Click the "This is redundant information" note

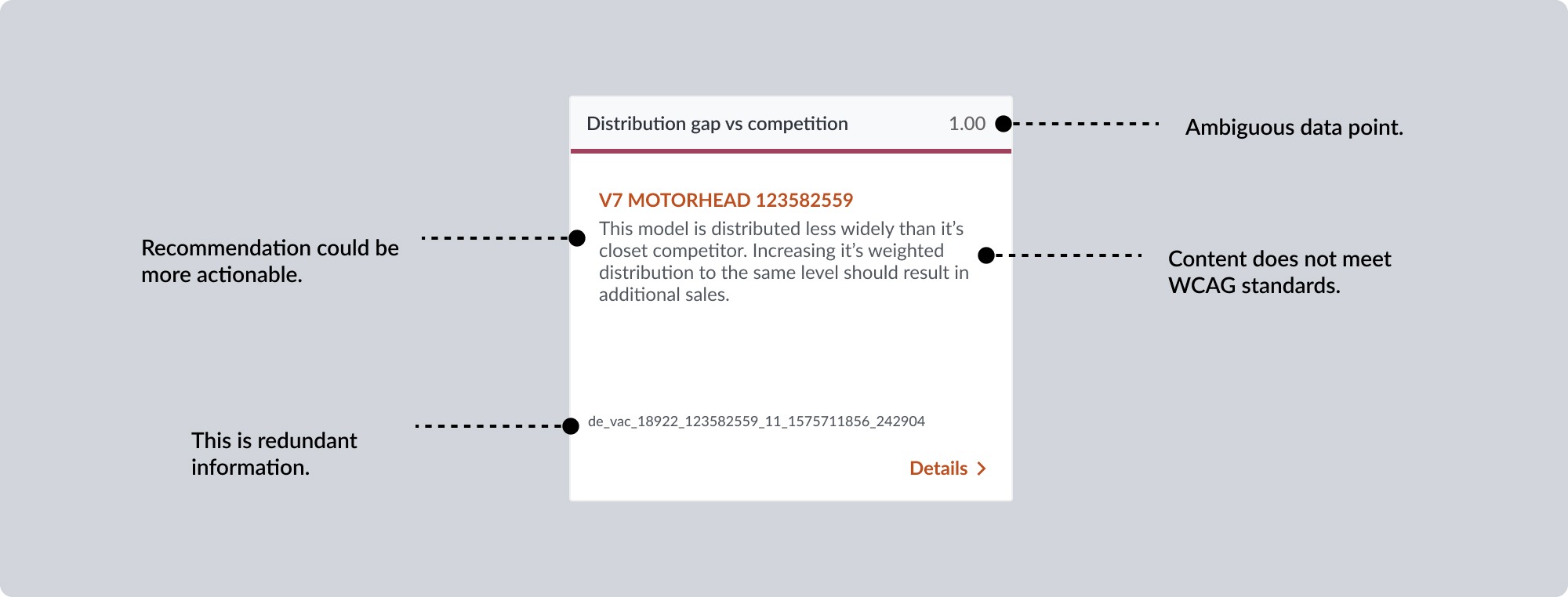point(274,454)
